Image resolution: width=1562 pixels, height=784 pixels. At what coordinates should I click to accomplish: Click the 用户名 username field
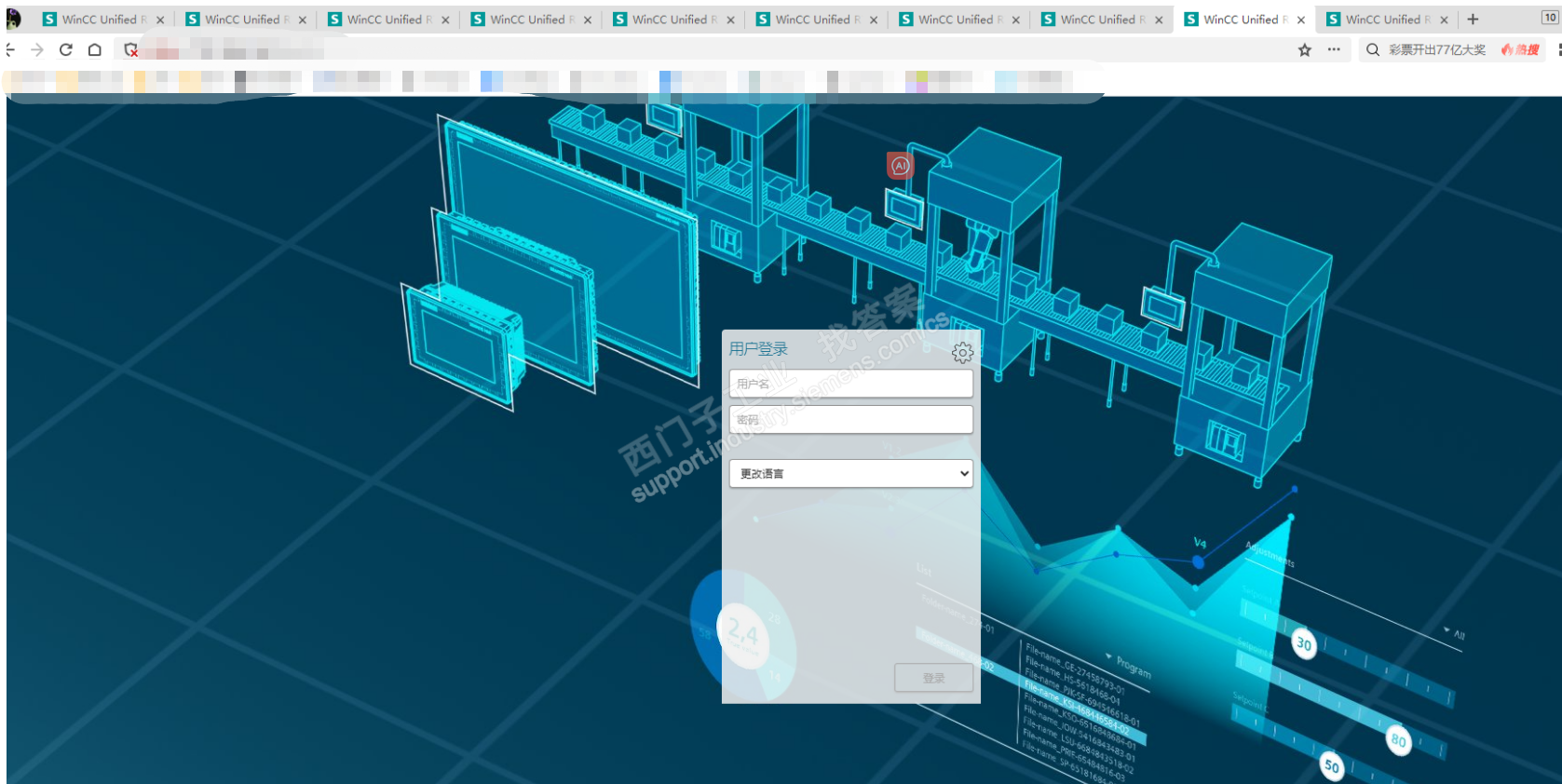click(x=851, y=384)
